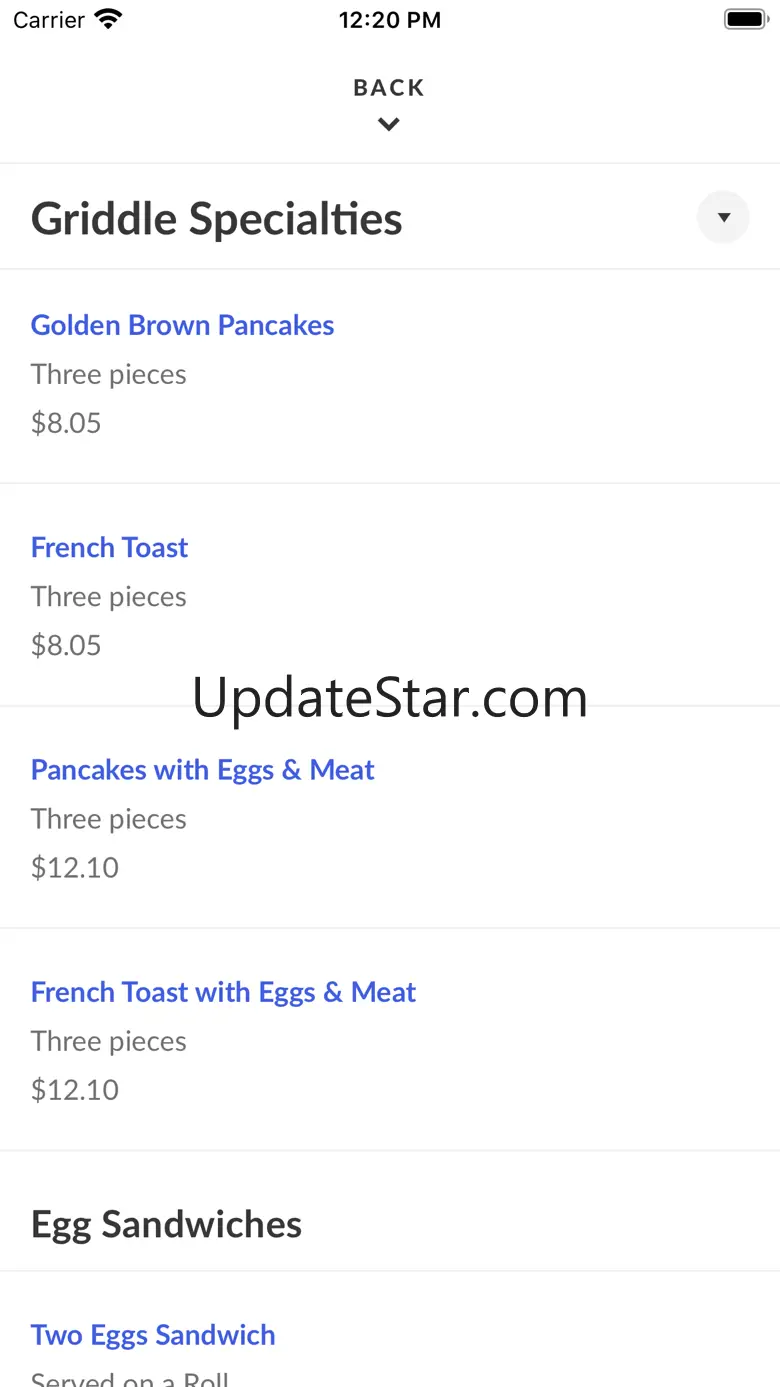780x1387 pixels.
Task: Open the Two Eggs Sandwich item
Action: [x=153, y=1335]
